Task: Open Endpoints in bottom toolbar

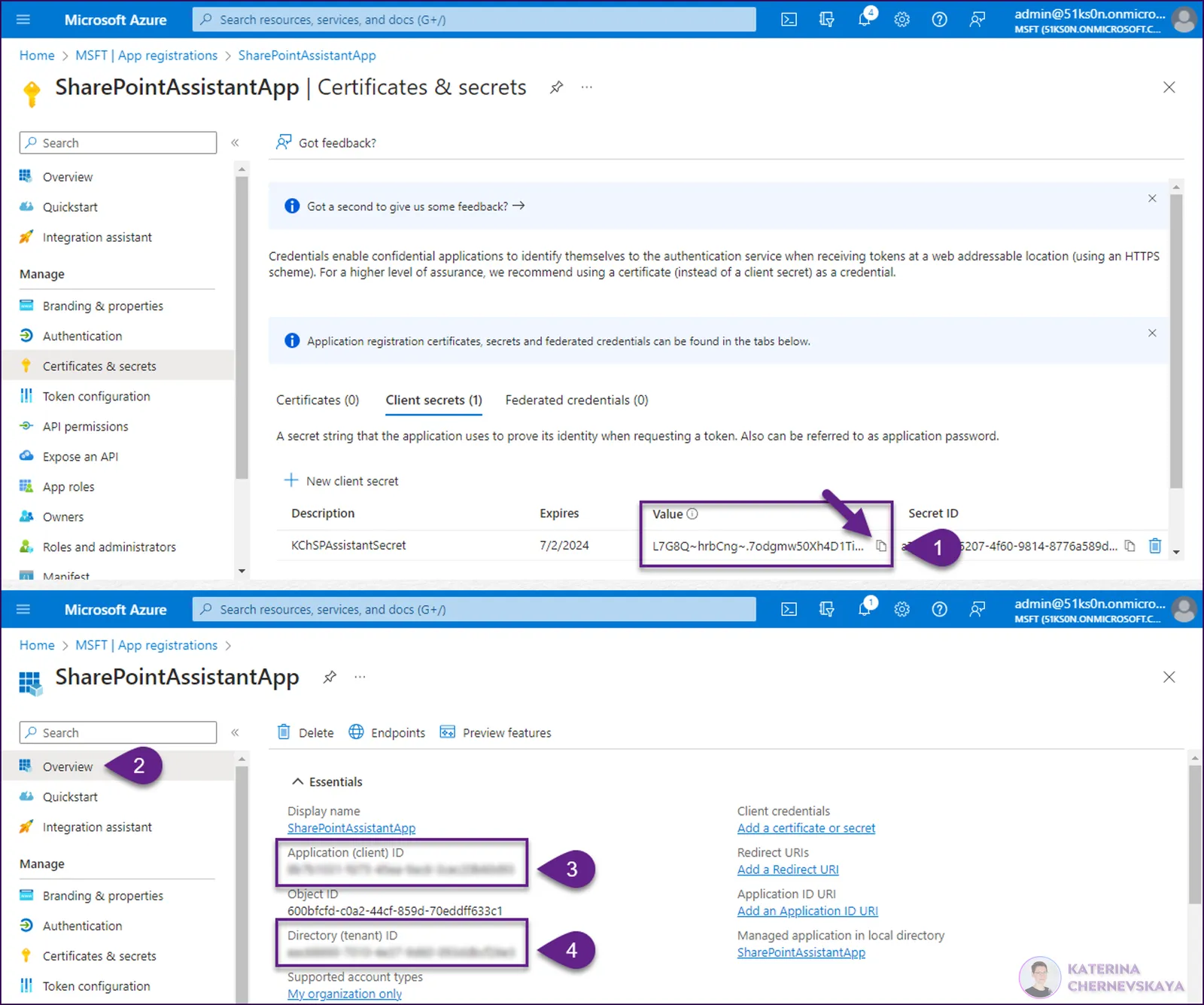Action: [387, 732]
